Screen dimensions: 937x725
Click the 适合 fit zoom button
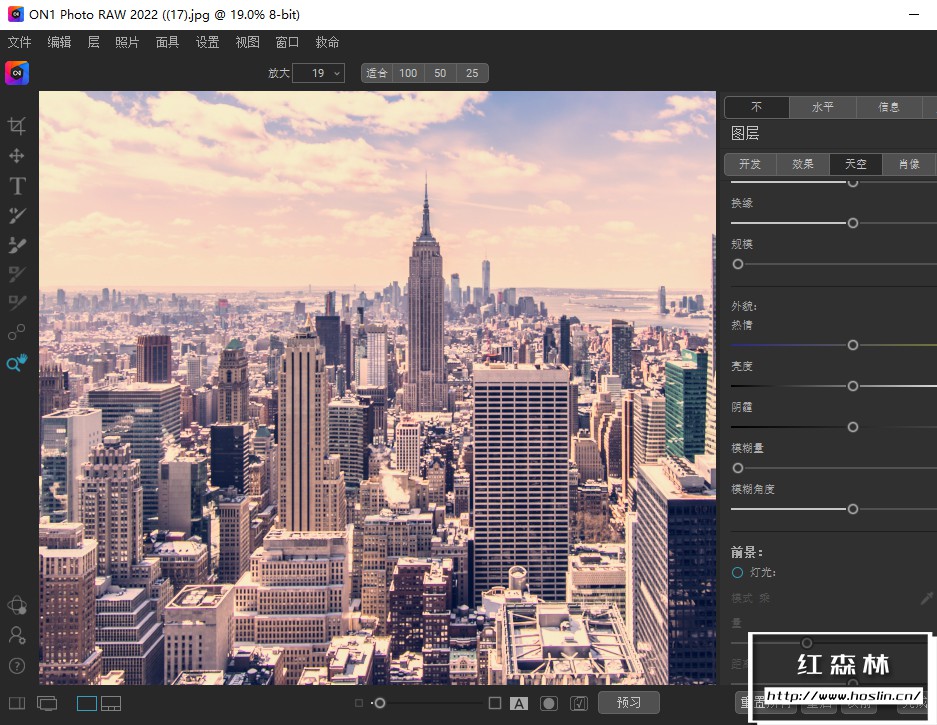pos(377,73)
